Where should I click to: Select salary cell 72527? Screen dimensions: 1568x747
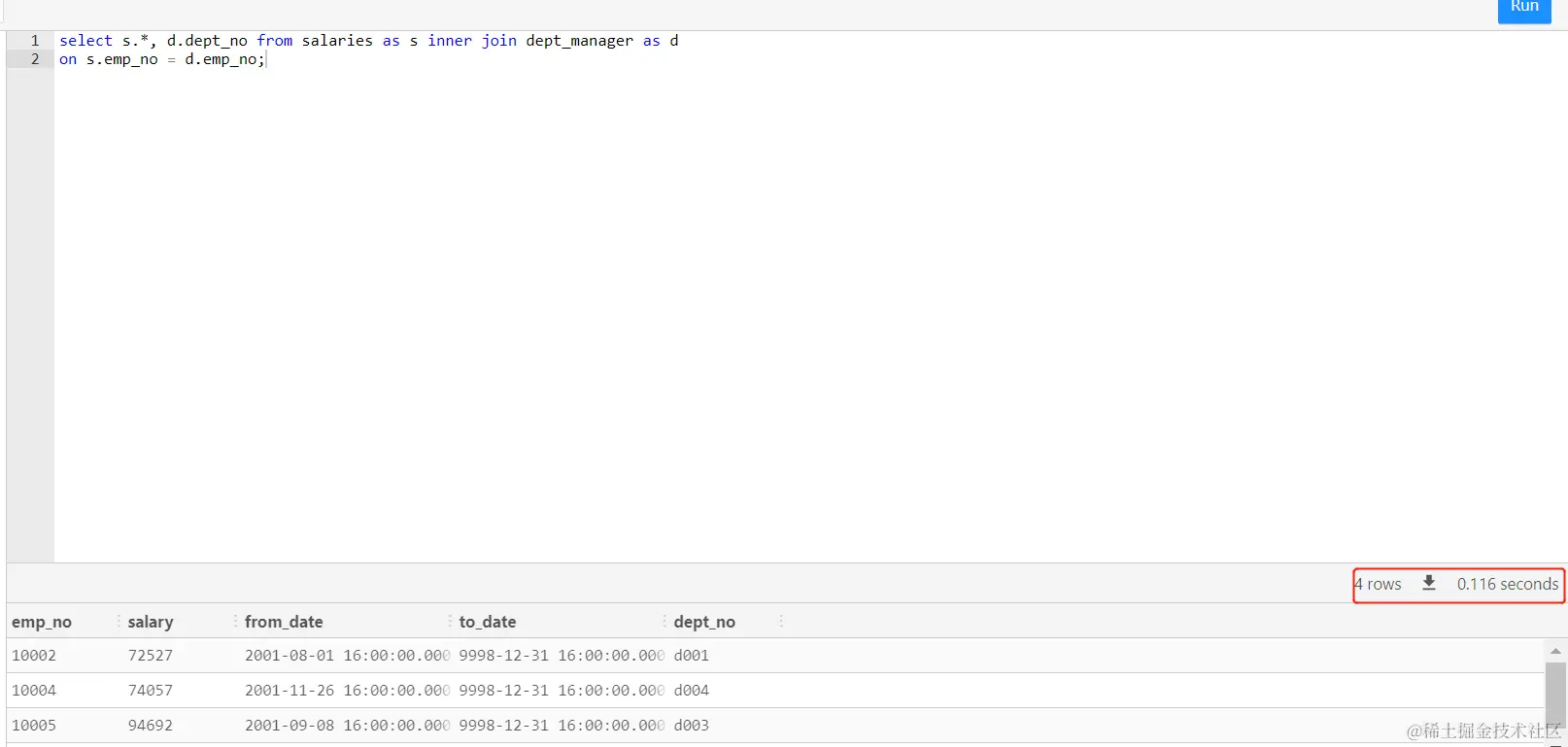click(151, 656)
